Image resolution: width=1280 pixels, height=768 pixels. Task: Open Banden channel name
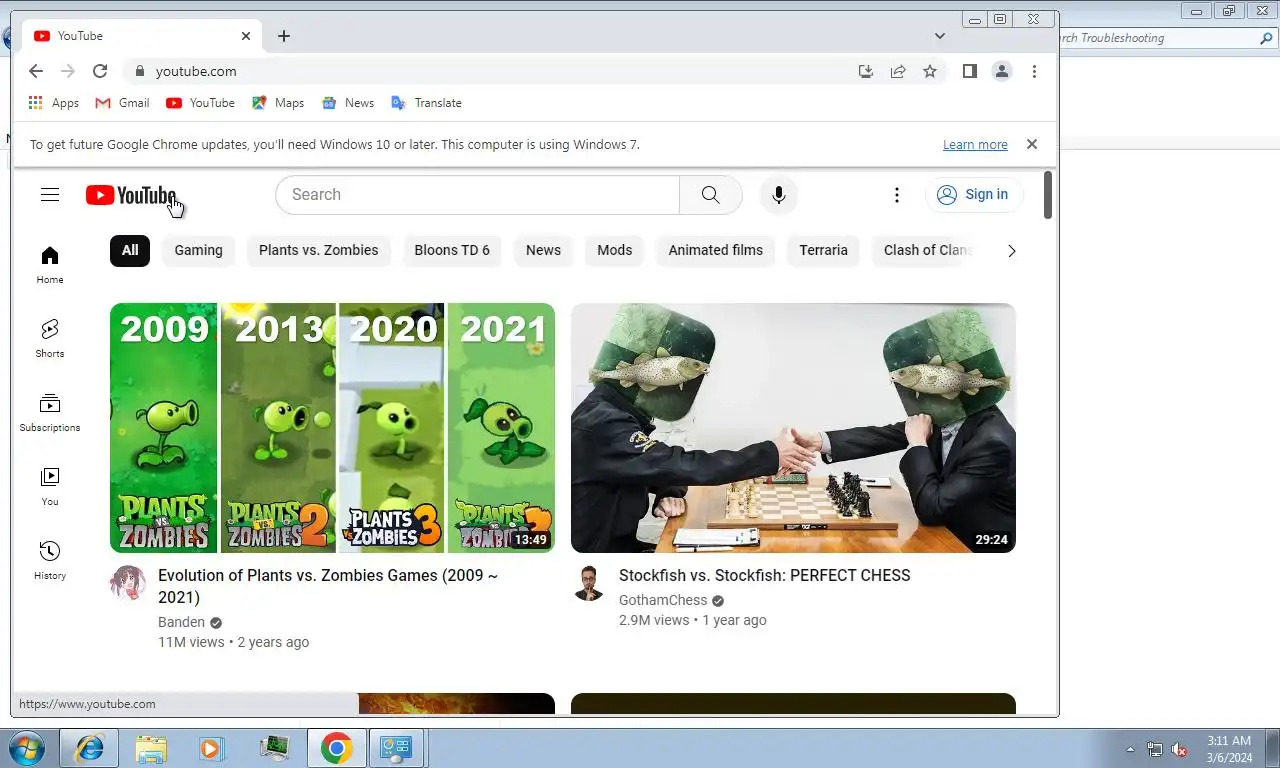[181, 622]
